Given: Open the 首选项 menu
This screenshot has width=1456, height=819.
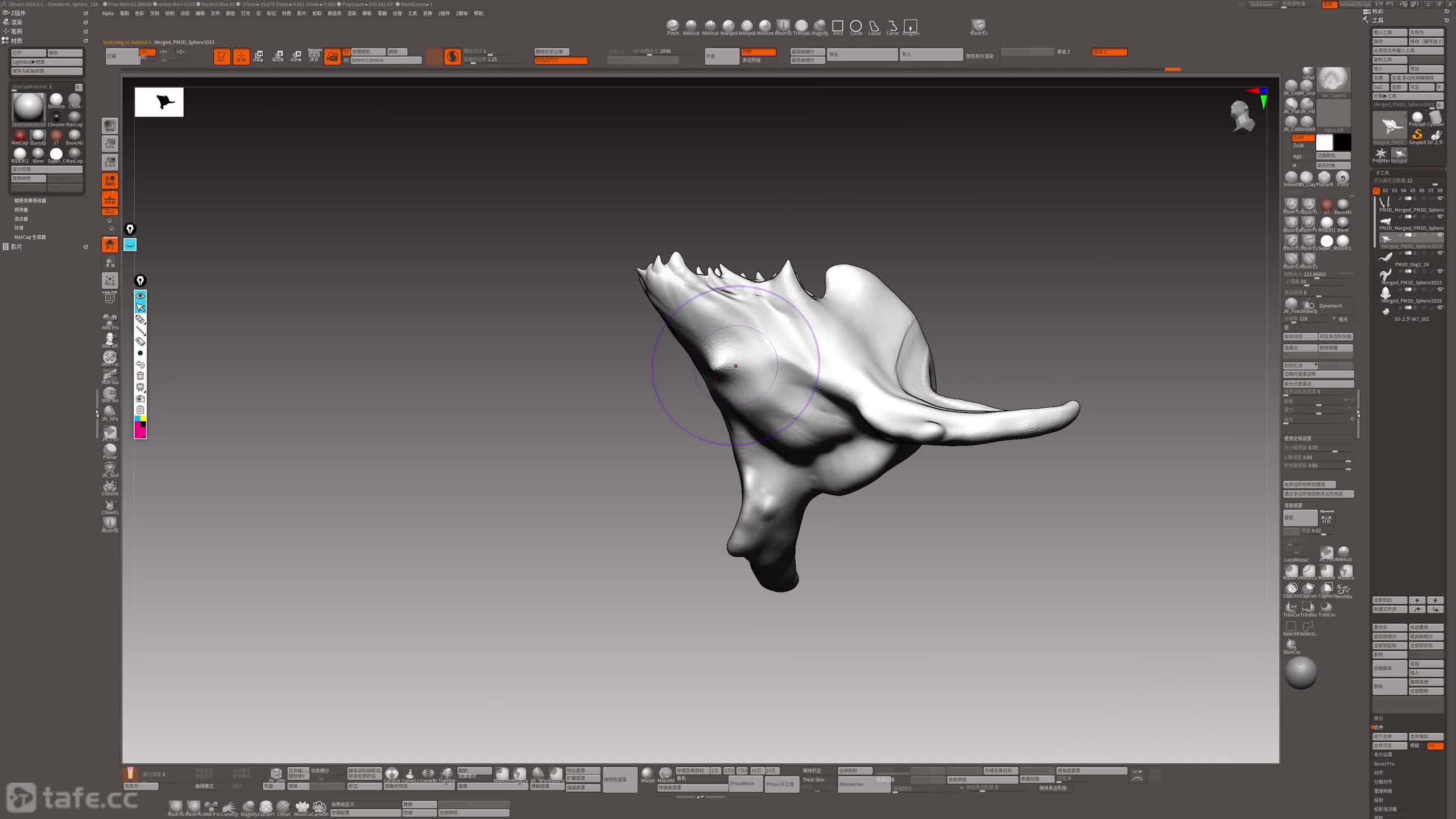Looking at the screenshot, I should (334, 14).
